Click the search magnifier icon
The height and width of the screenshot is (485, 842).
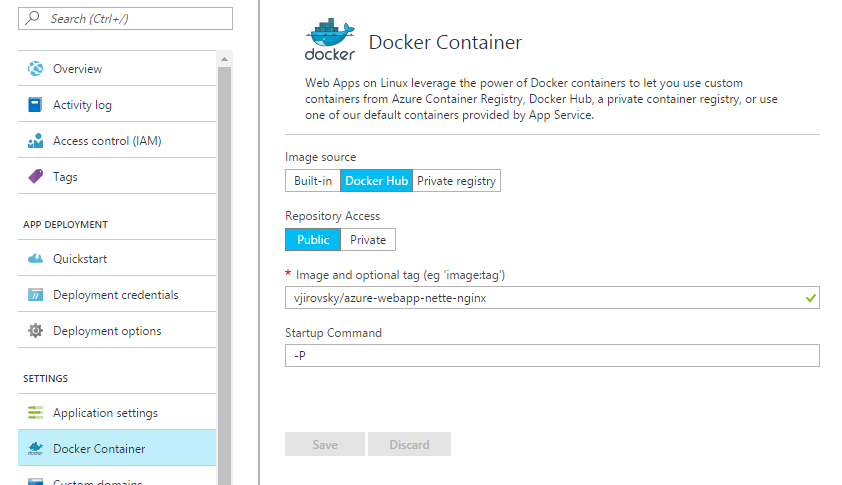coord(32,18)
